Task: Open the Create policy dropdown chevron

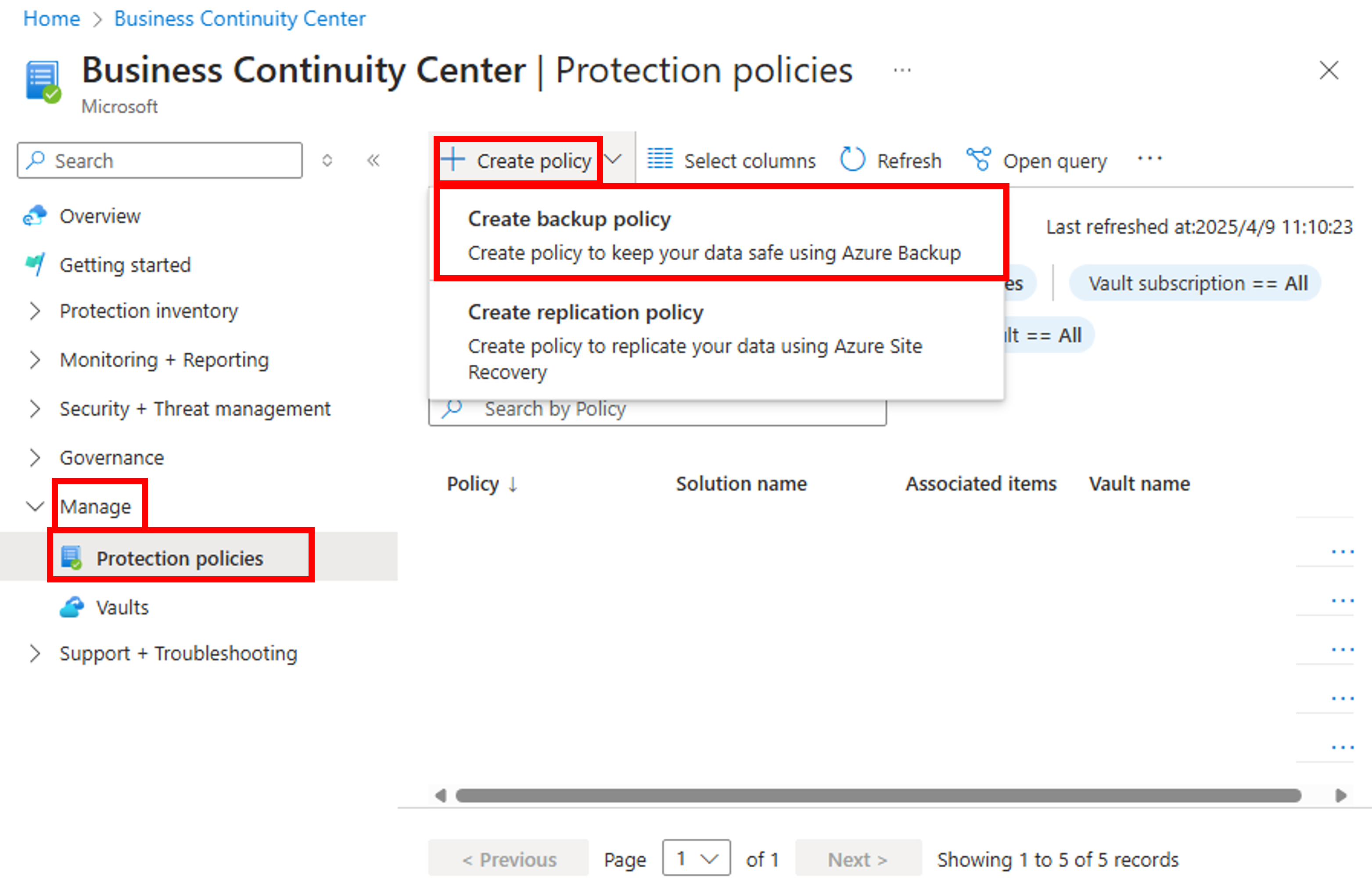Action: (x=614, y=160)
